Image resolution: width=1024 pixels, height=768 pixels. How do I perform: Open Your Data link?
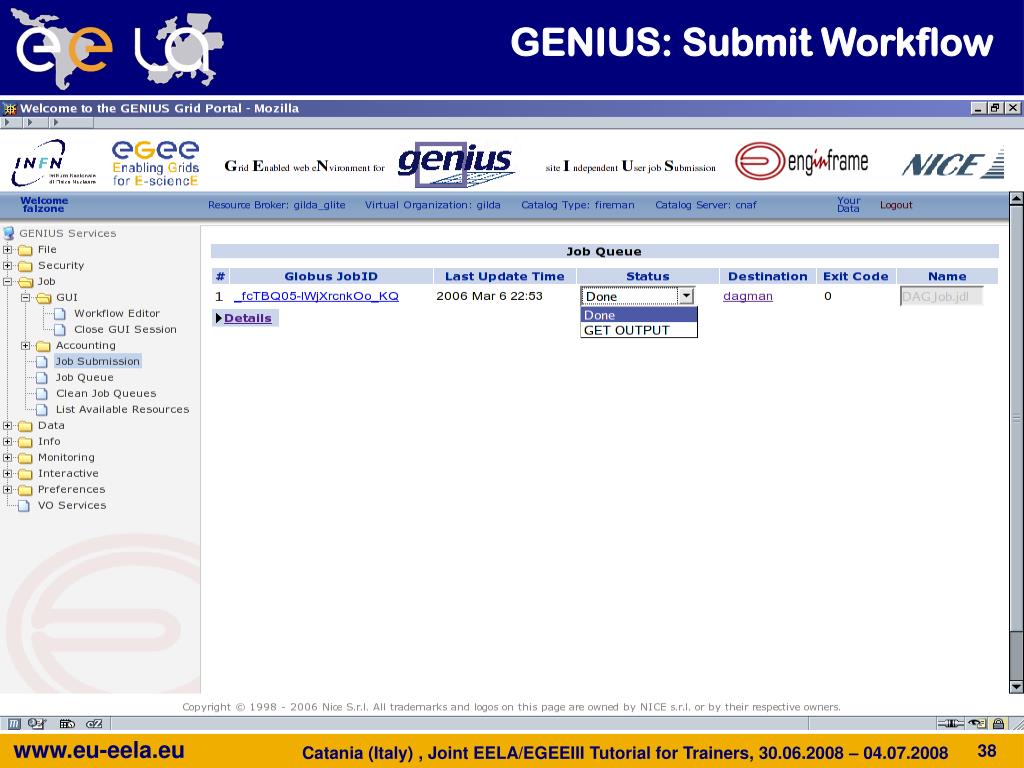click(x=848, y=204)
